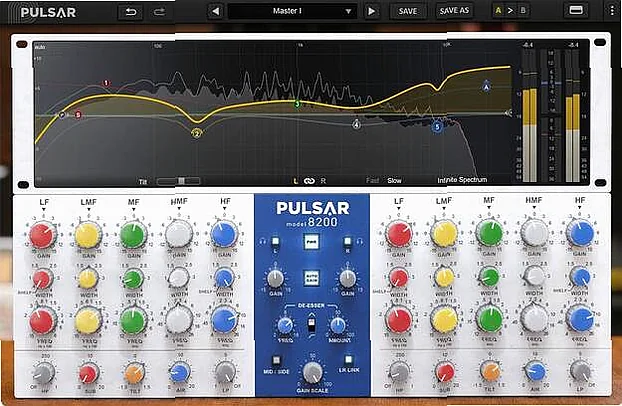The image size is (622, 406).
Task: Select the R channel display below graph
Action: 323,181
